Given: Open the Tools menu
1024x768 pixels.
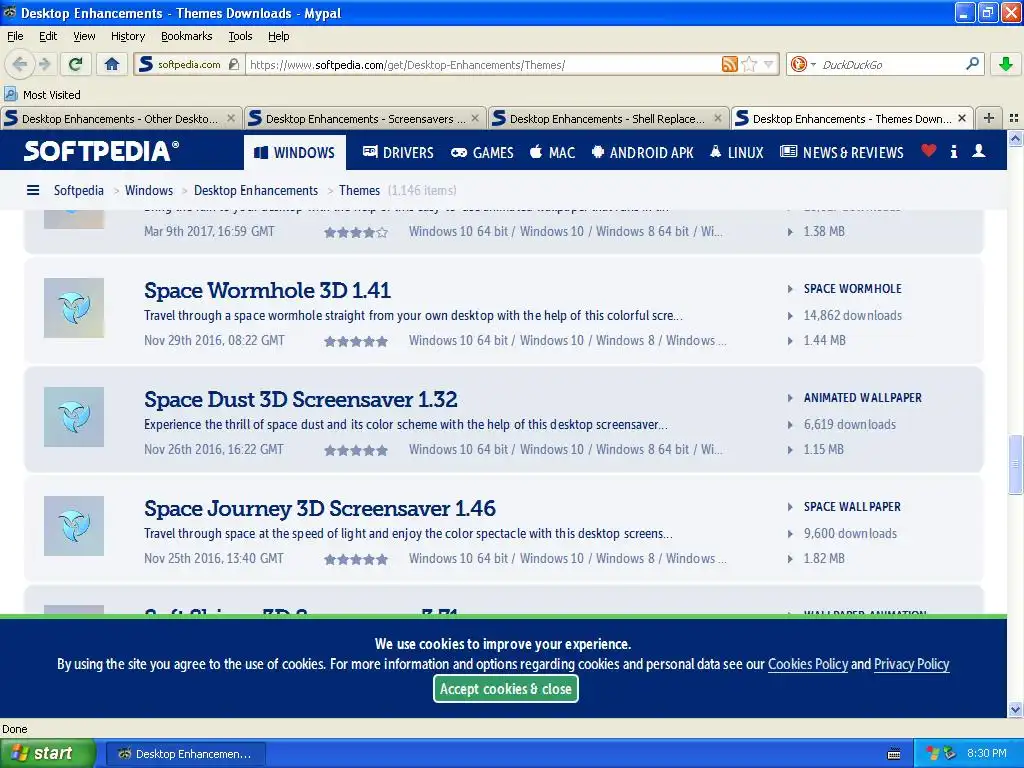Looking at the screenshot, I should point(240,36).
